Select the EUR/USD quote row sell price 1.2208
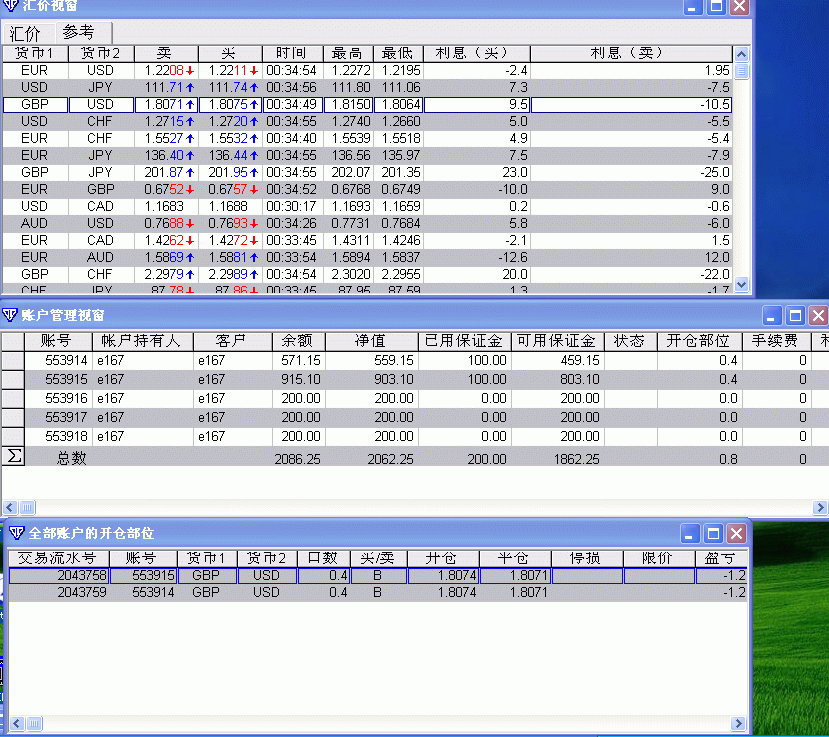829x737 pixels. coord(166,70)
